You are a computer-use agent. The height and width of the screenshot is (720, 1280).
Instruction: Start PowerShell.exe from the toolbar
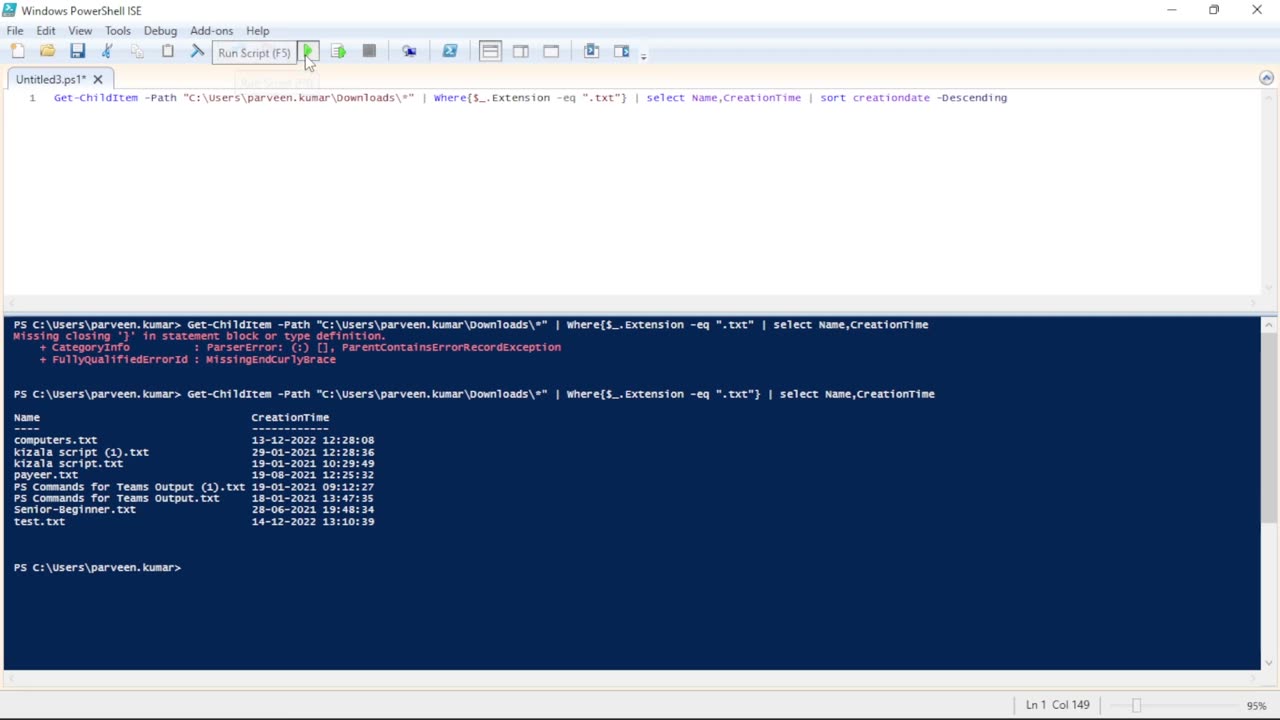[450, 51]
